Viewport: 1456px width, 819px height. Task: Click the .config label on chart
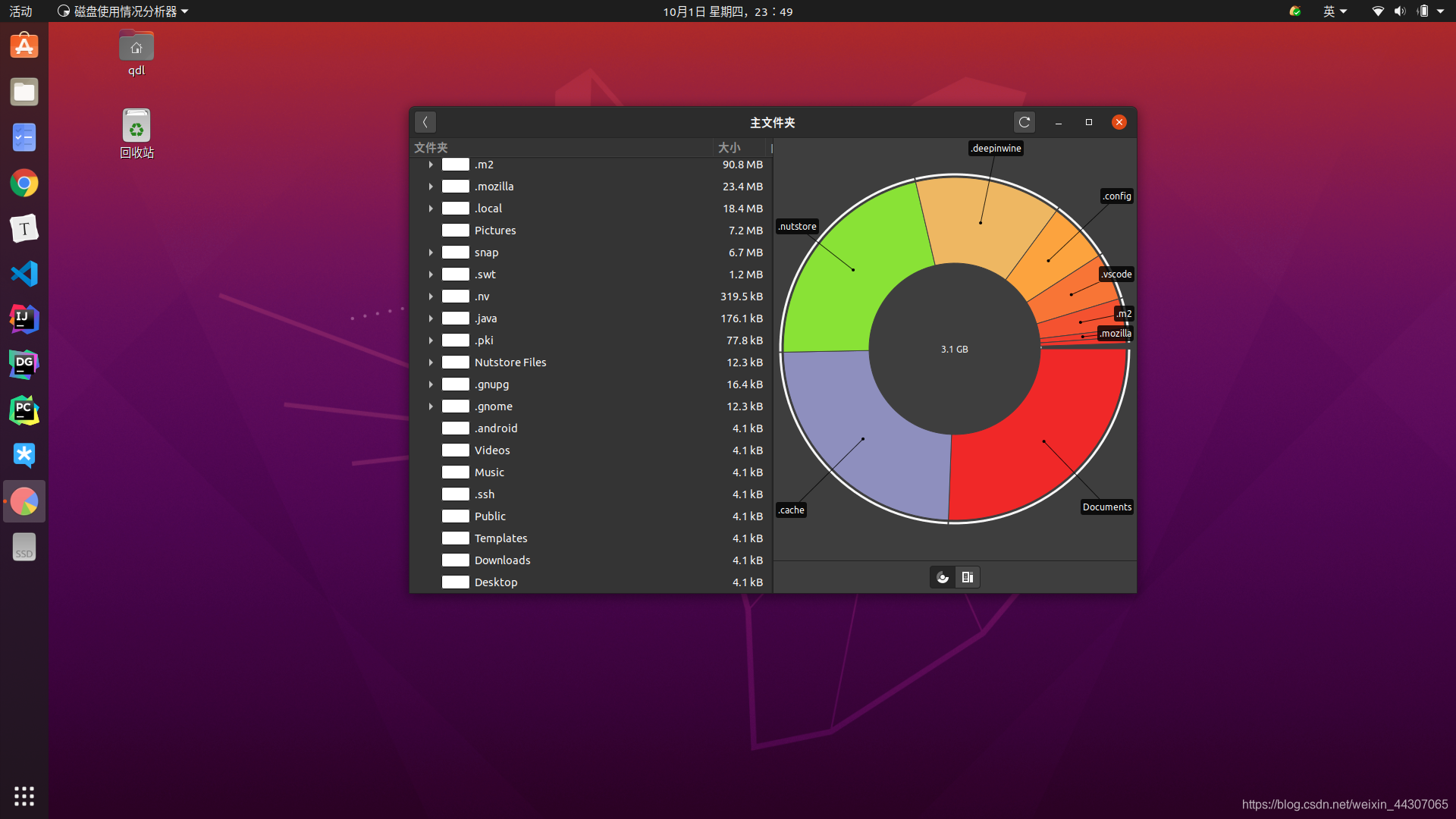(1116, 196)
